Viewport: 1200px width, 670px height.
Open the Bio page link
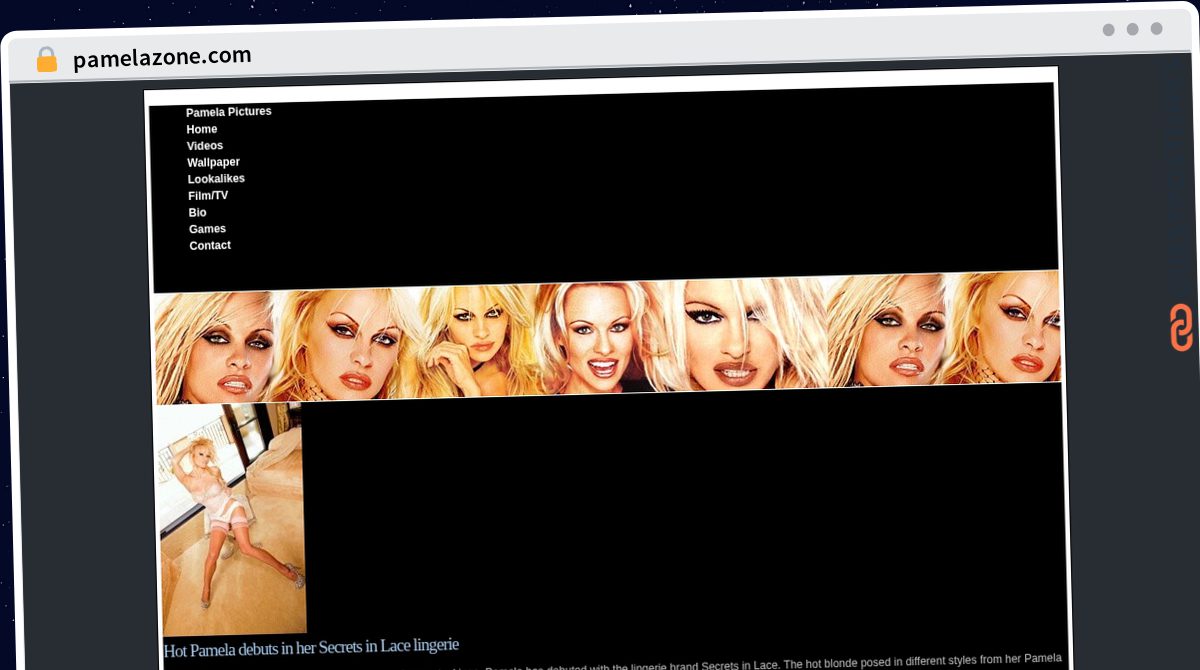pyautogui.click(x=197, y=213)
